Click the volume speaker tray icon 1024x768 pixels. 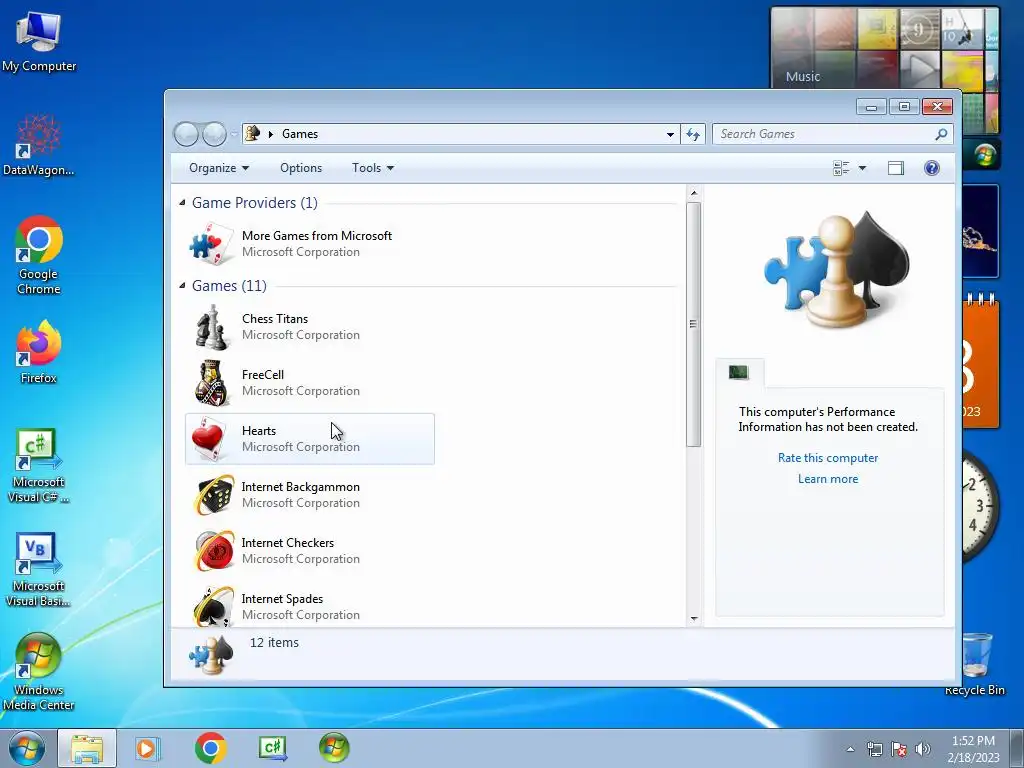coord(922,749)
